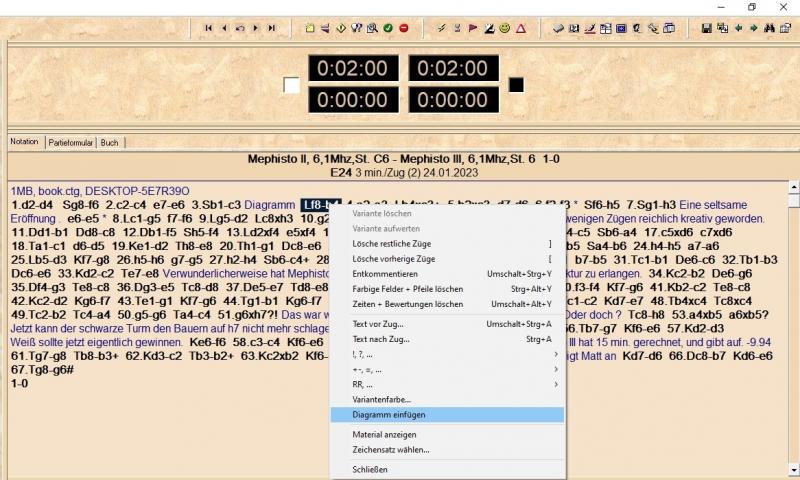Image resolution: width=800 pixels, height=480 pixels.
Task: Click the green checkmark toolbar icon
Action: point(387,28)
